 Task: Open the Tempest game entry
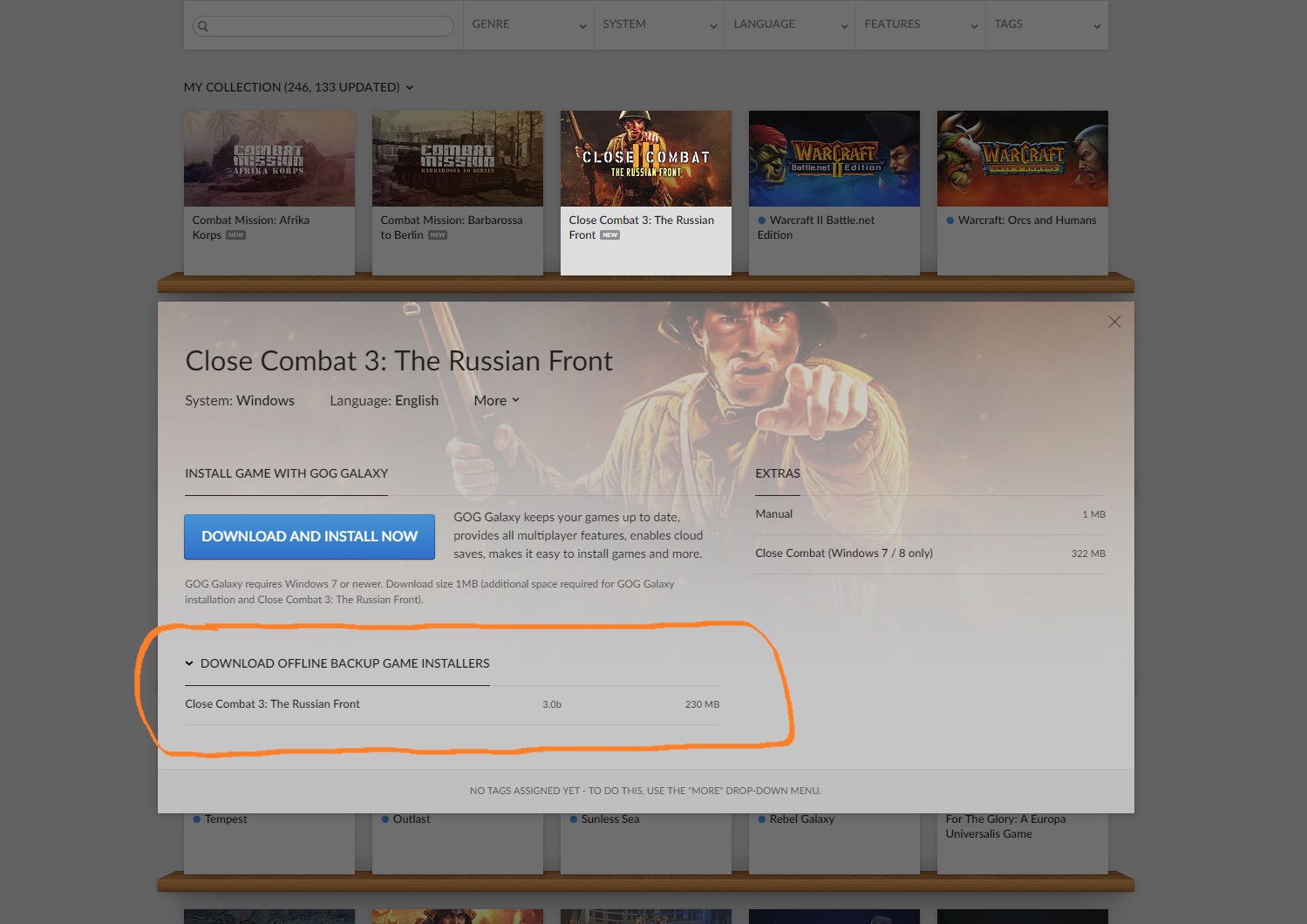point(269,842)
